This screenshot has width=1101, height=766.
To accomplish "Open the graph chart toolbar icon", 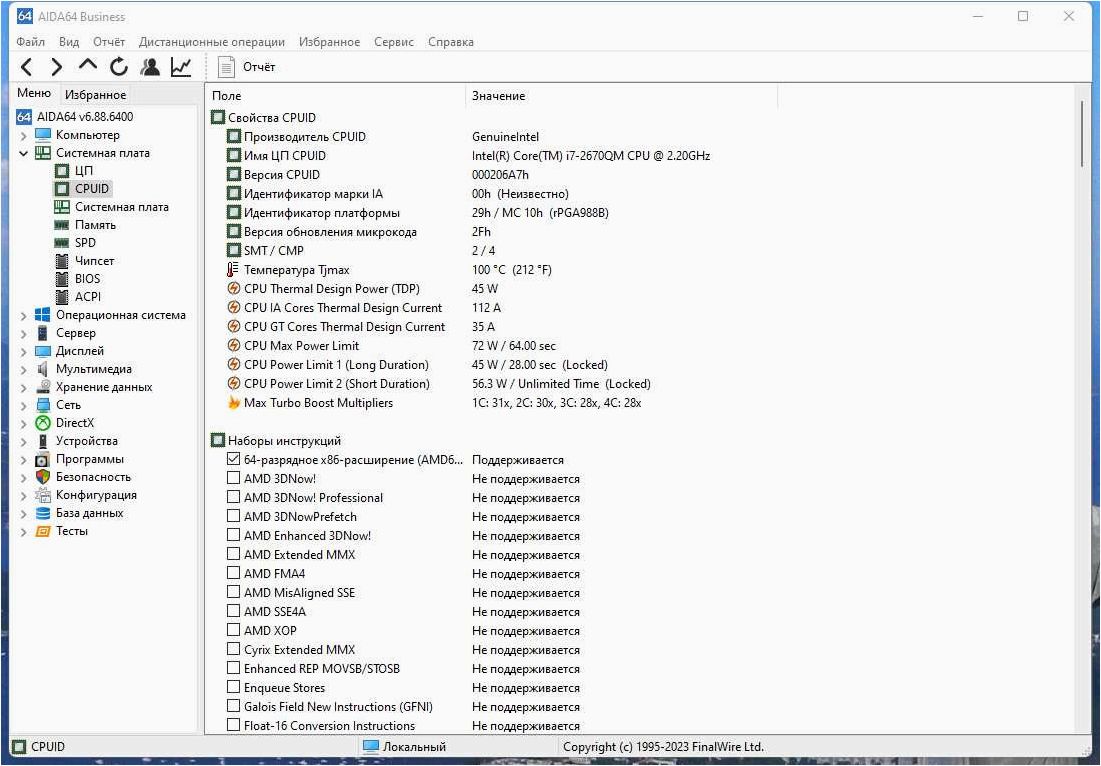I will pyautogui.click(x=181, y=67).
